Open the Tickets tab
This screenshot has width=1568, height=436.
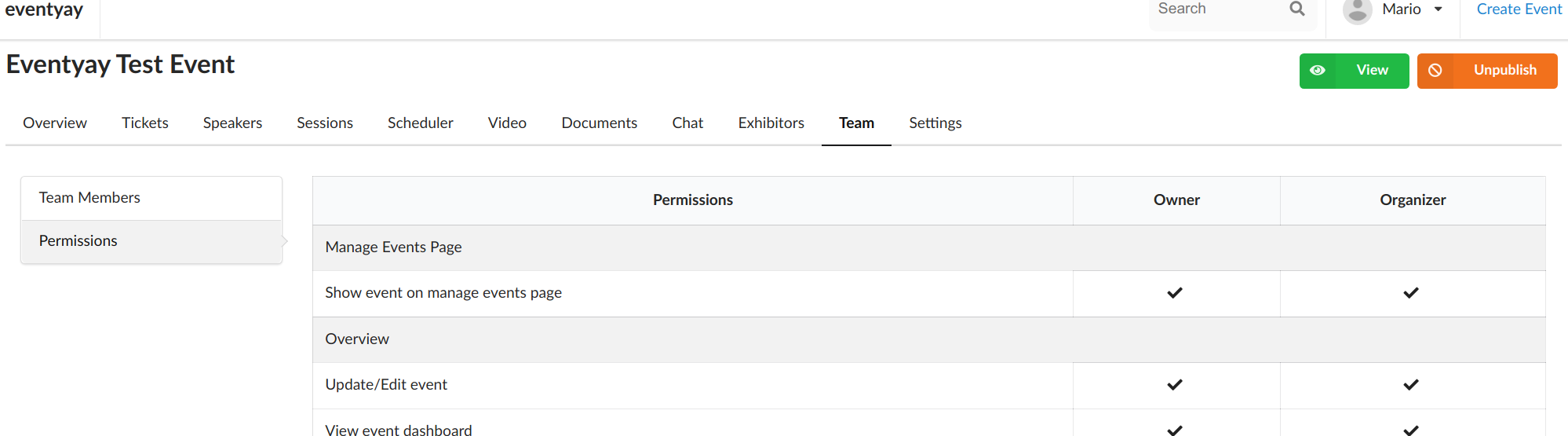click(x=145, y=123)
